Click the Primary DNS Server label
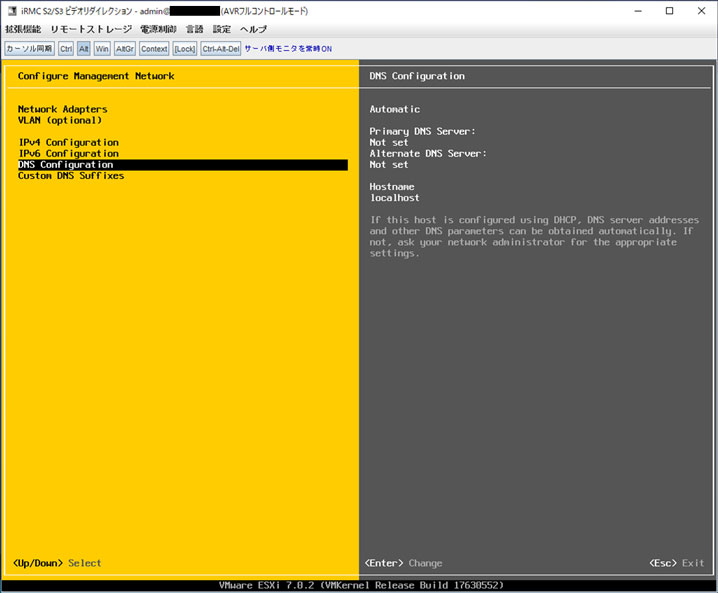Screen dimensions: 718x593 (x=423, y=131)
